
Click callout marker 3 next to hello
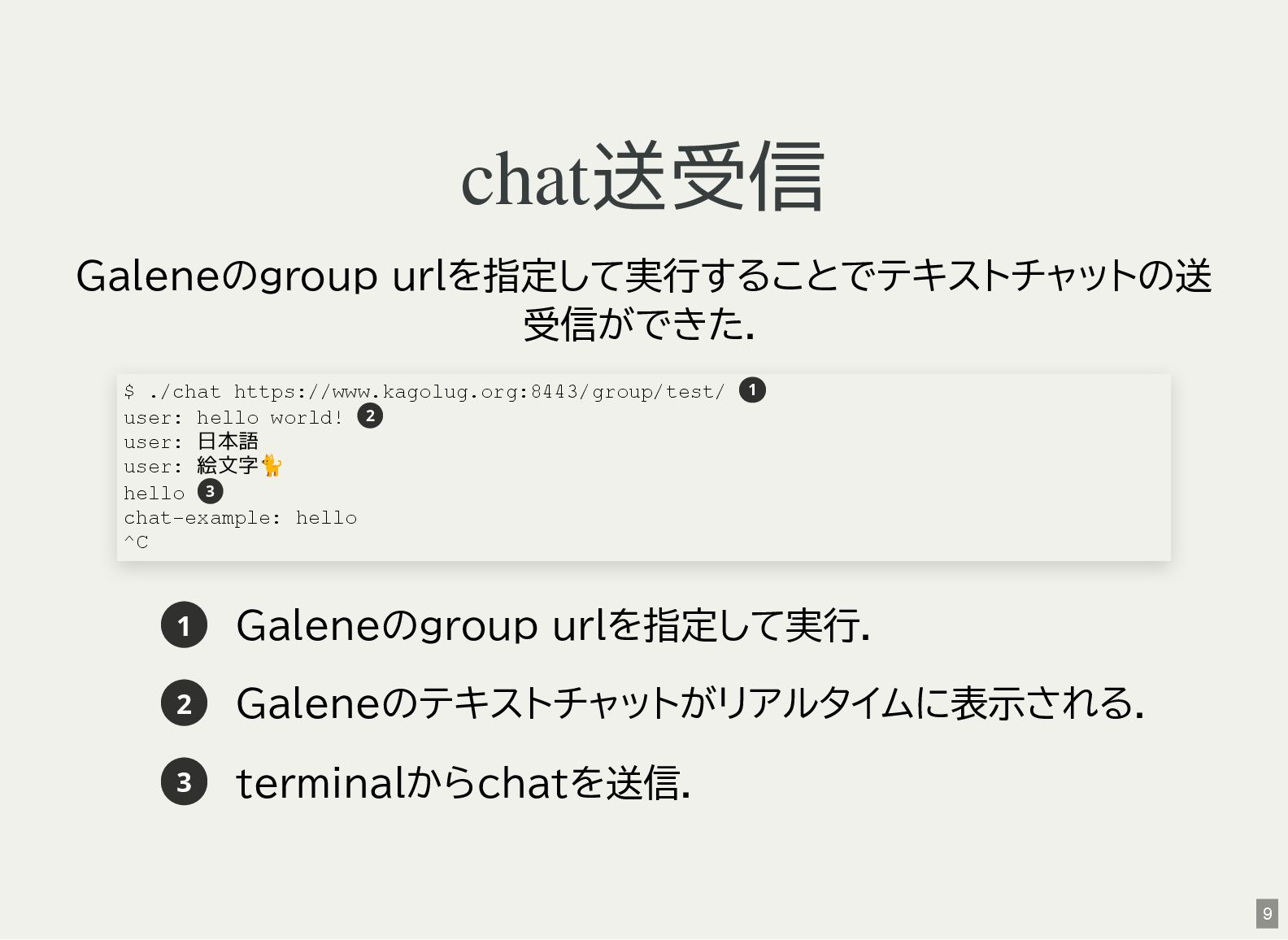[x=210, y=491]
